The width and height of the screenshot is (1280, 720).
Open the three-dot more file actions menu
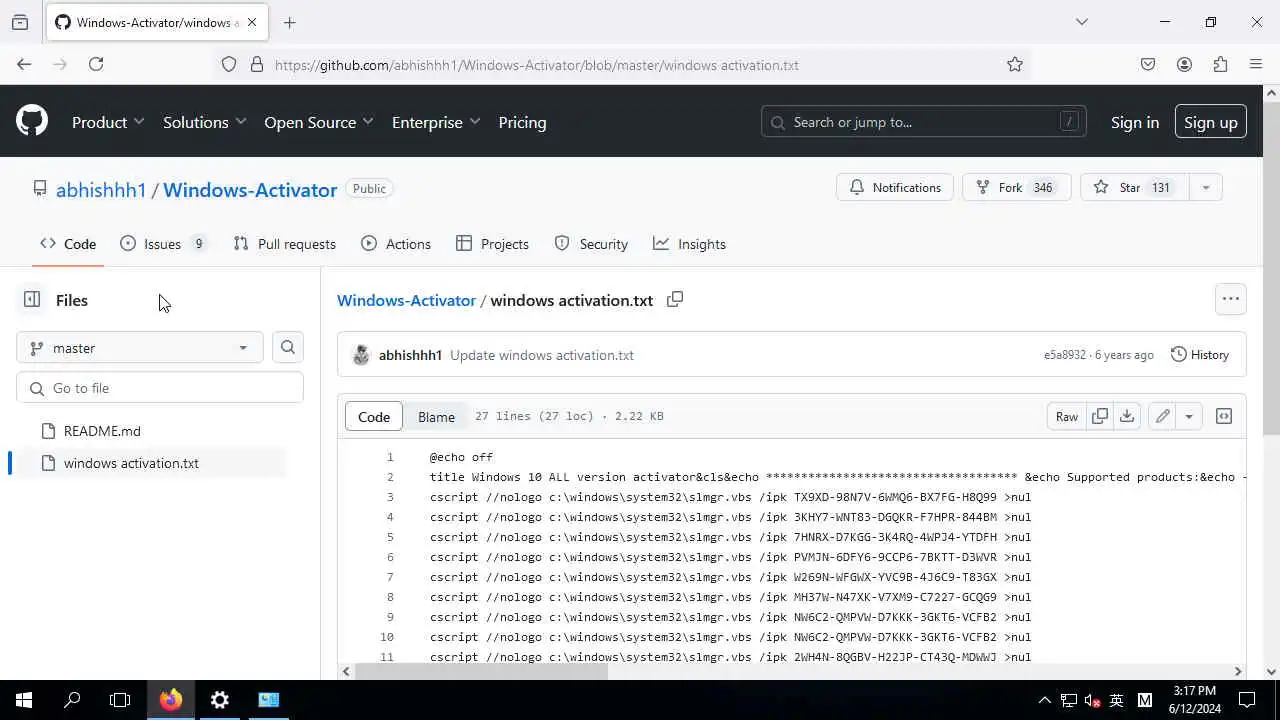click(1230, 298)
